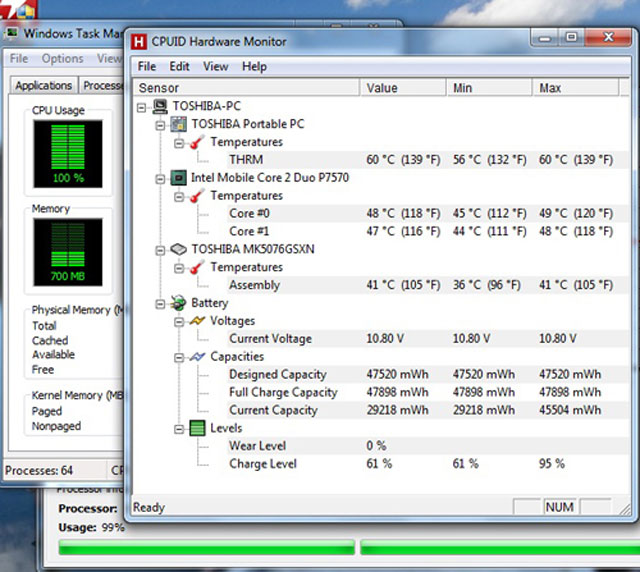Close the Hardware Monitor window
The height and width of the screenshot is (572, 640).
pos(608,38)
